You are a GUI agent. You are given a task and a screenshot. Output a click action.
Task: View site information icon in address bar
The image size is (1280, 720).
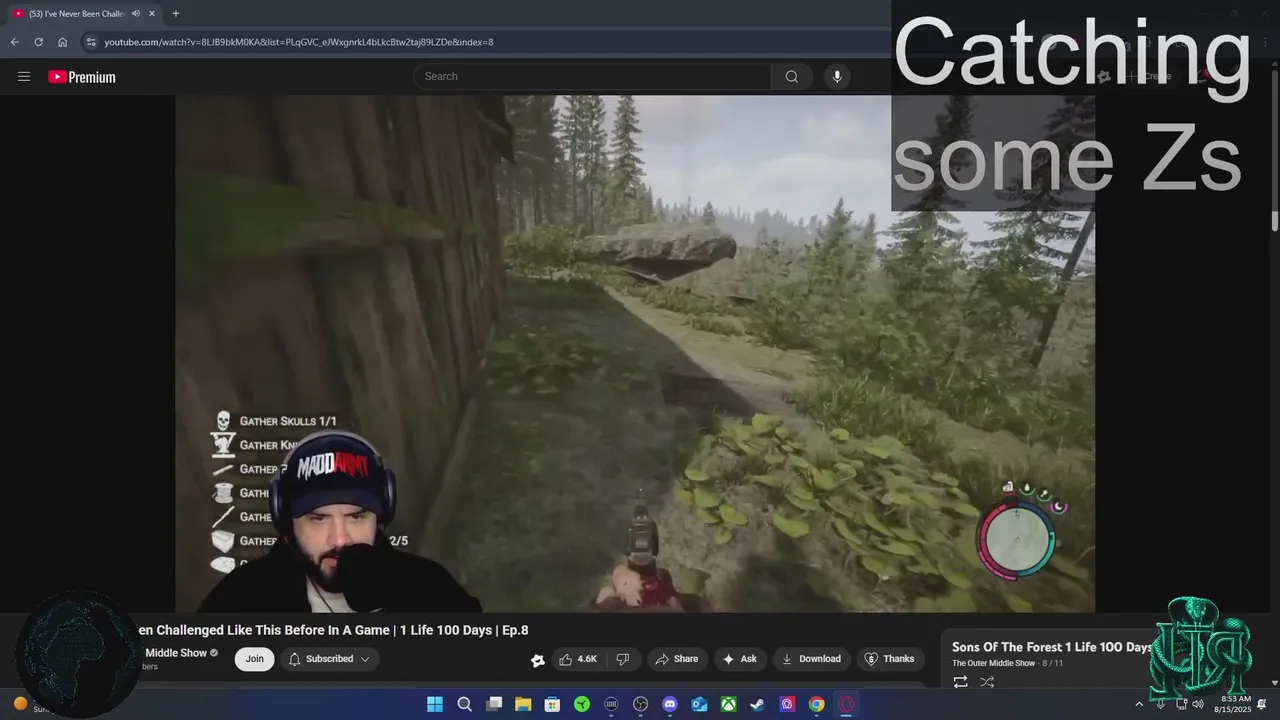(x=91, y=42)
